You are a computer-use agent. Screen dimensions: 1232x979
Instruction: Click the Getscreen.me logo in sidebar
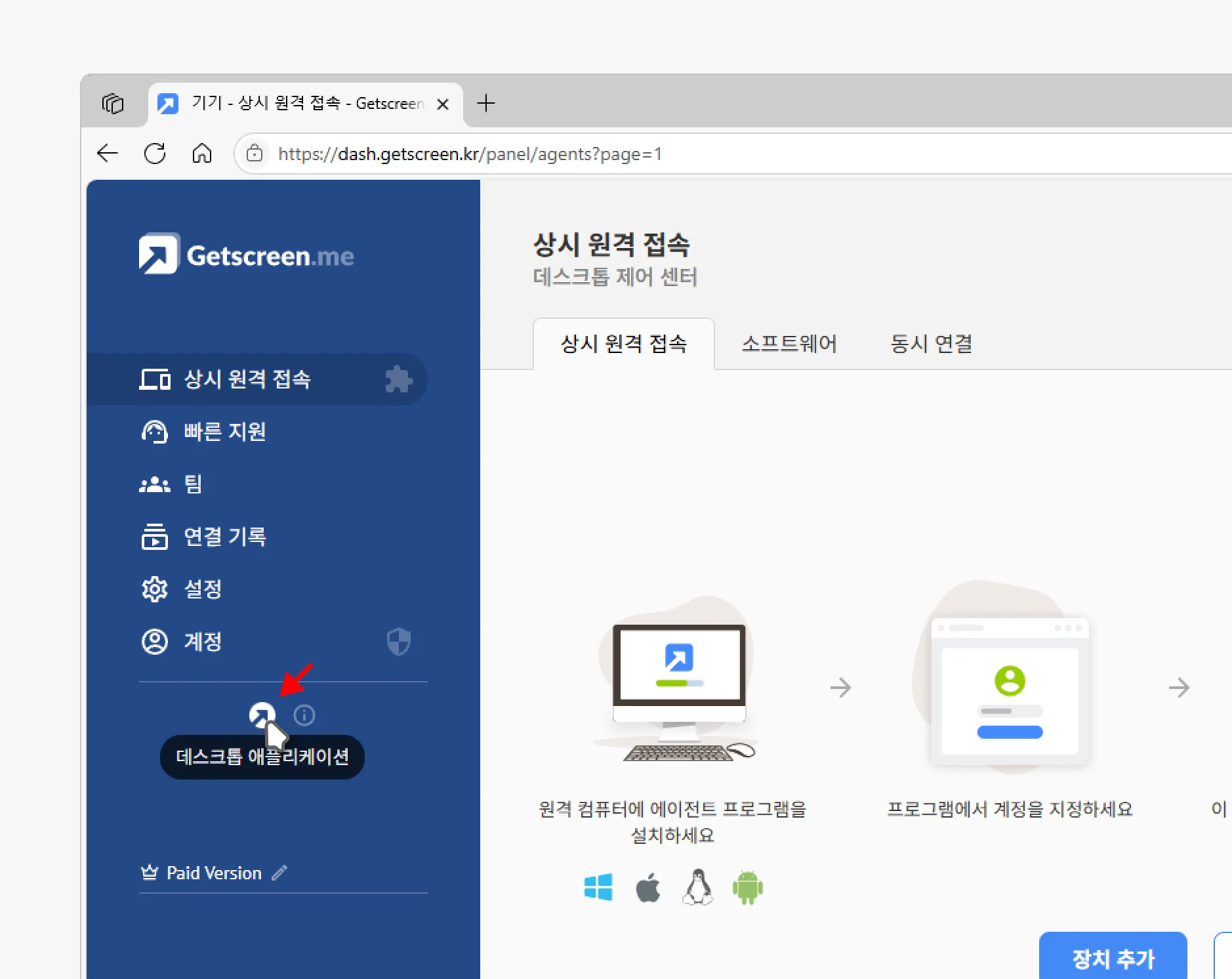coord(246,255)
